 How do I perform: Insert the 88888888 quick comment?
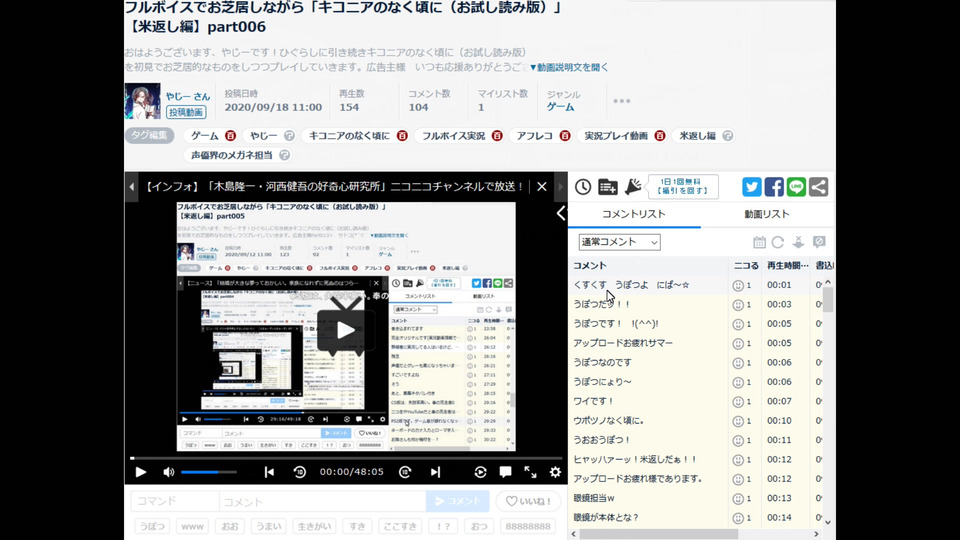(527, 527)
